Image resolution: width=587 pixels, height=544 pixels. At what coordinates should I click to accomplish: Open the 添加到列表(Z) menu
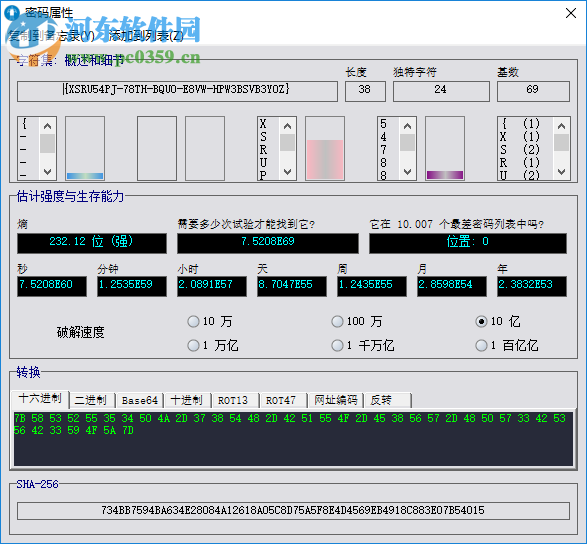146,36
